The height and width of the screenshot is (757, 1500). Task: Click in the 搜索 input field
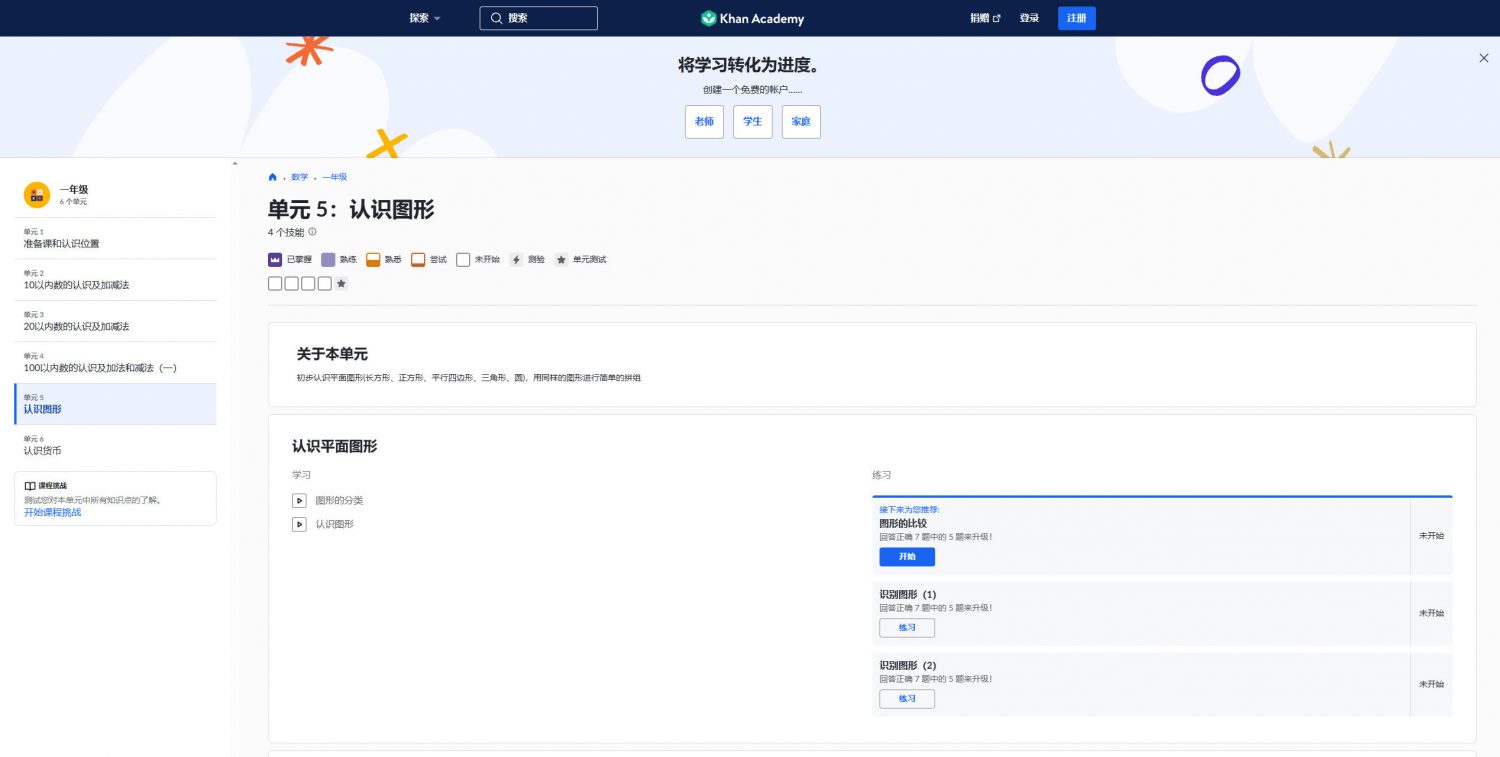pos(539,18)
